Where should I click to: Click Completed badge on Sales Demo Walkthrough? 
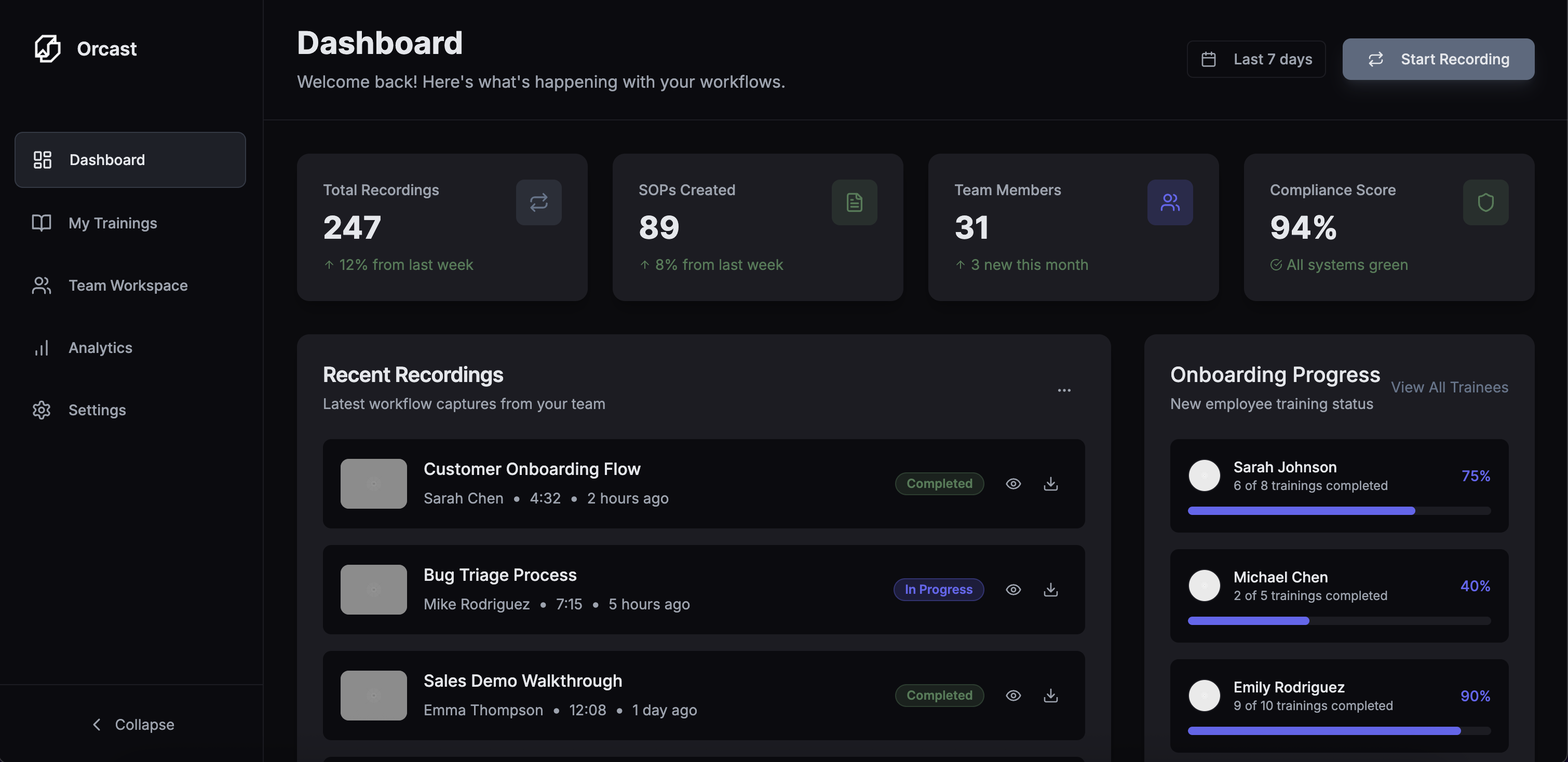click(x=939, y=695)
